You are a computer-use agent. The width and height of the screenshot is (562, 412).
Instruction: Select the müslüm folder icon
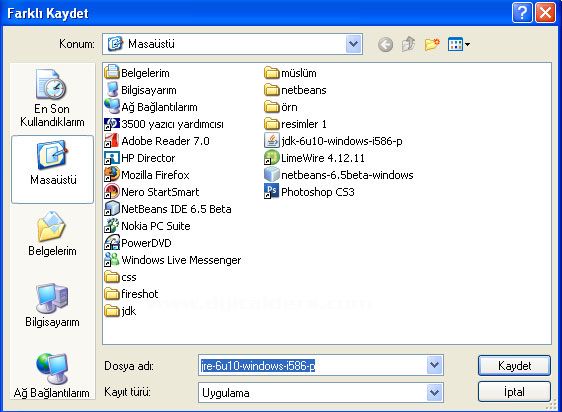[272, 72]
